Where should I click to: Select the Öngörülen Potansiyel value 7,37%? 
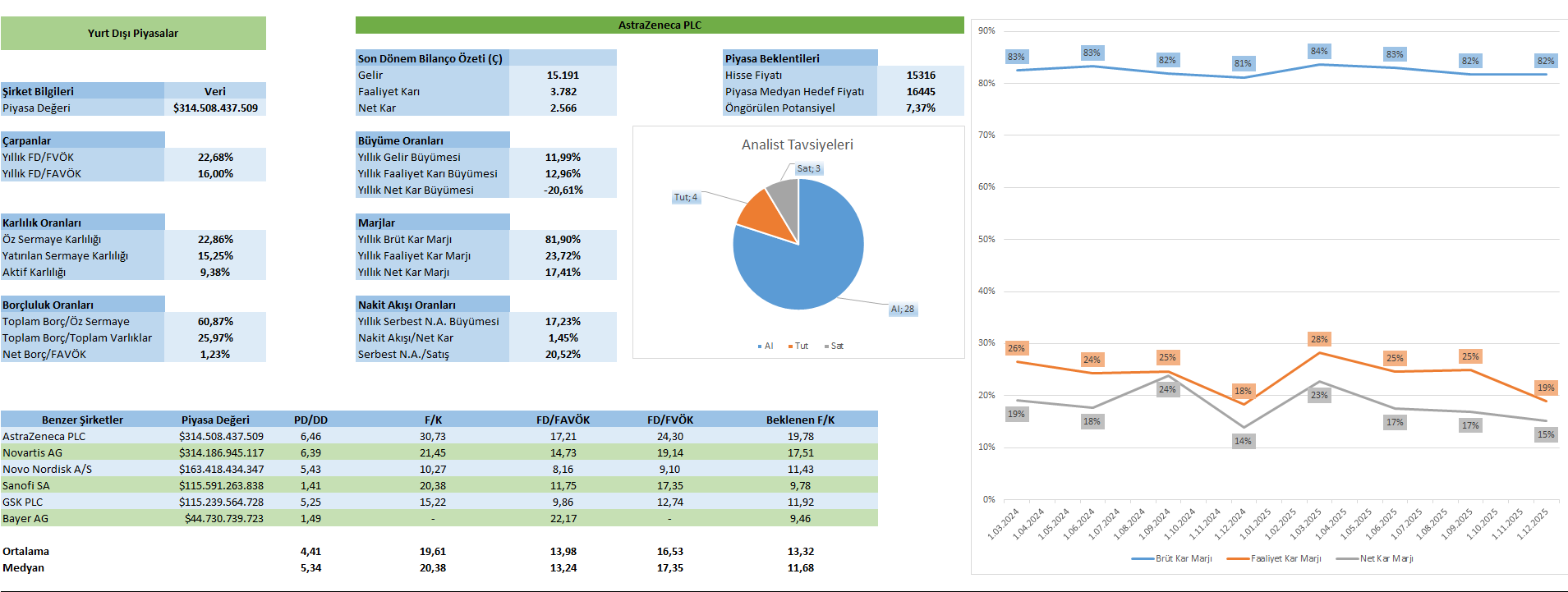pyautogui.click(x=921, y=108)
